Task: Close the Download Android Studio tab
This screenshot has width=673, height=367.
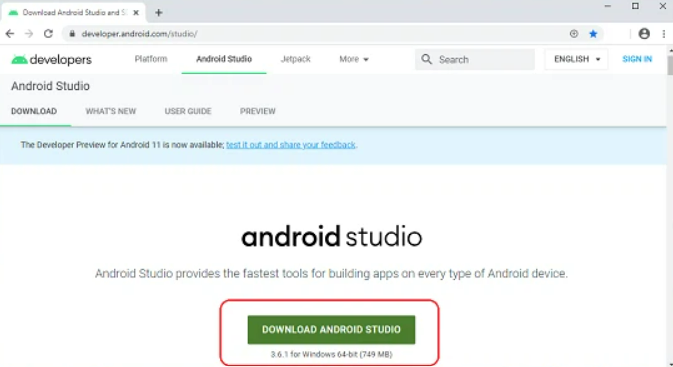Action: tap(136, 12)
